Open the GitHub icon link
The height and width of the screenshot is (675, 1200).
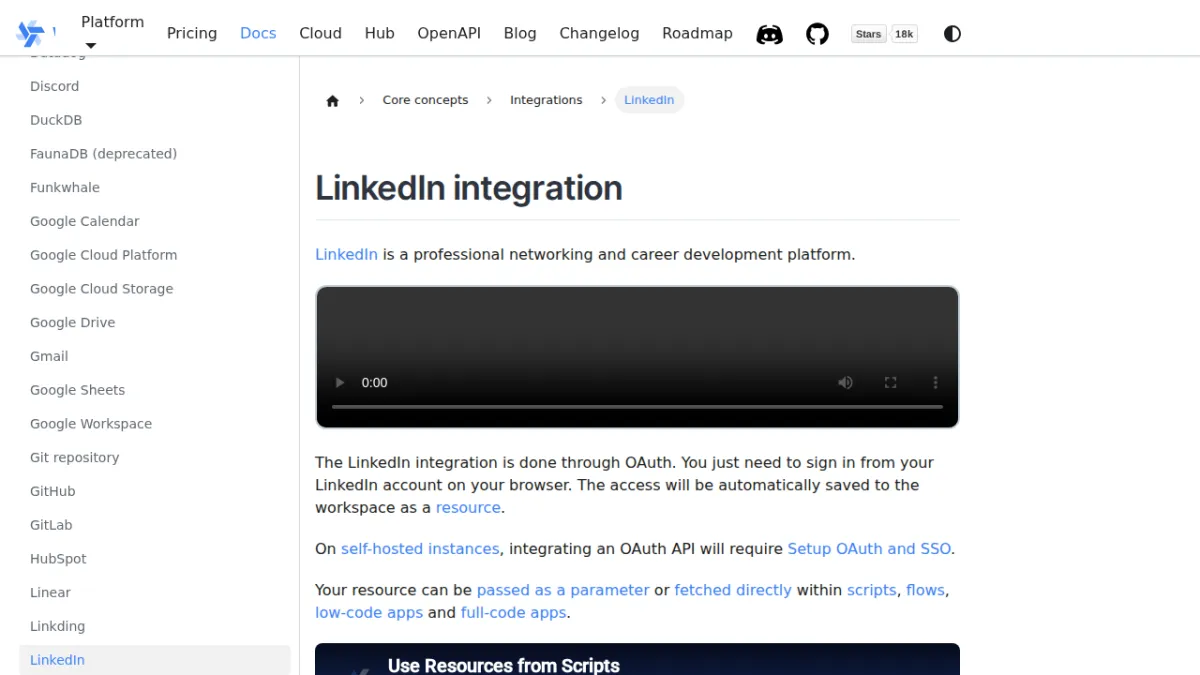817,34
